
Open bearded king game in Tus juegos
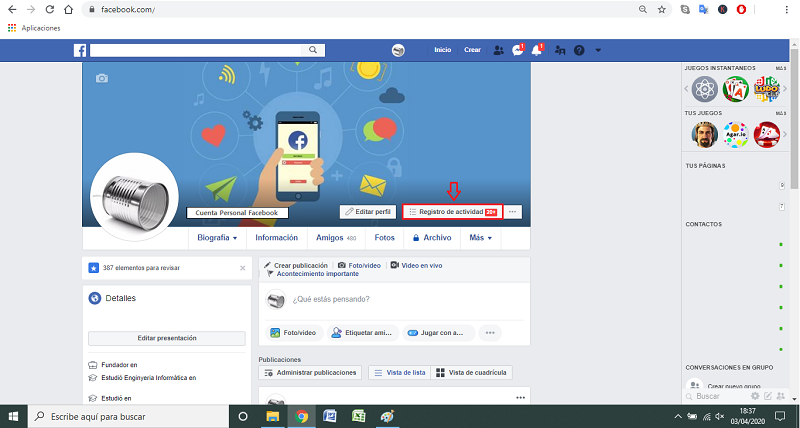pos(705,135)
